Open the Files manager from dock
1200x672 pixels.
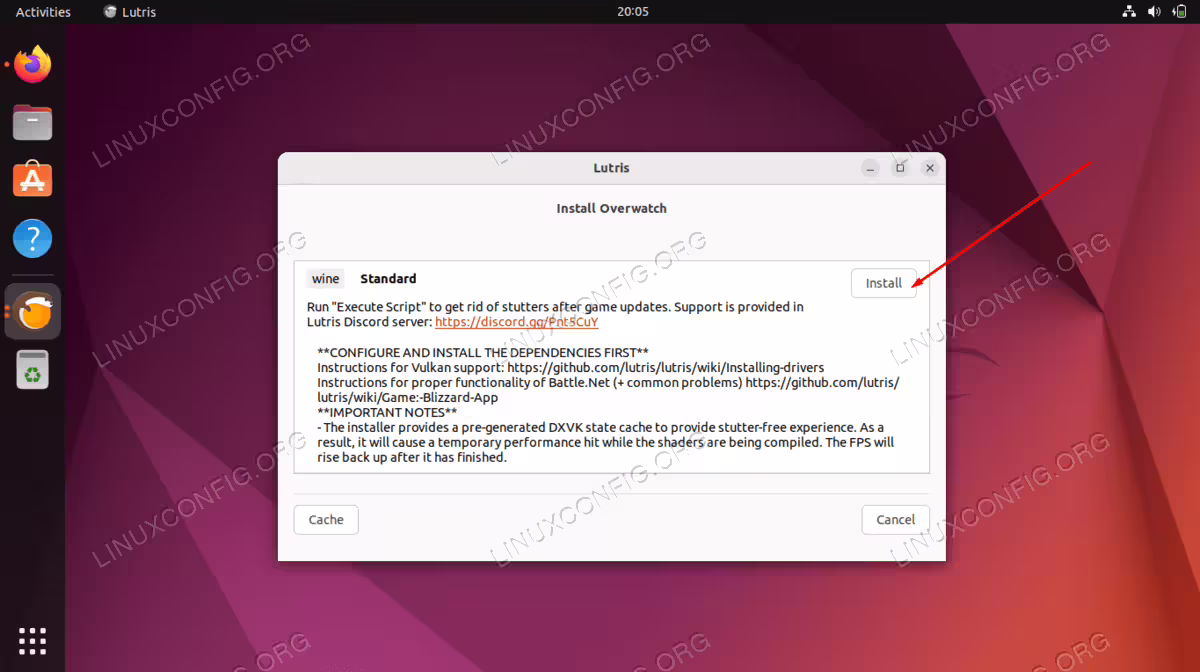[33, 123]
